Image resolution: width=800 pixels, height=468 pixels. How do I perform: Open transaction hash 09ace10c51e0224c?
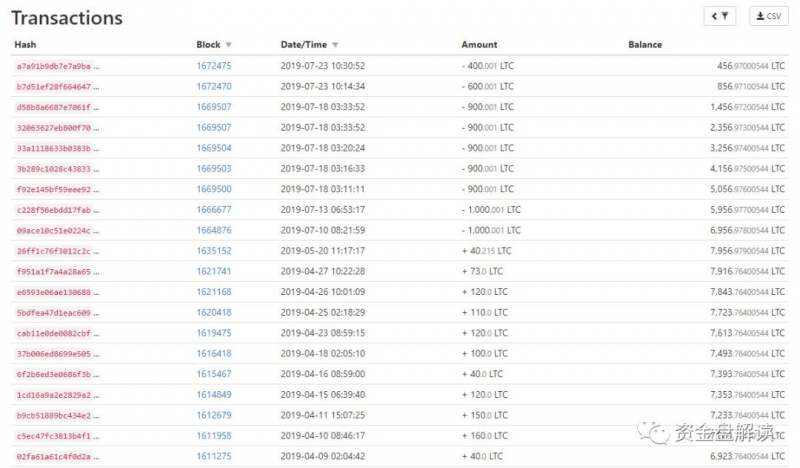click(54, 230)
